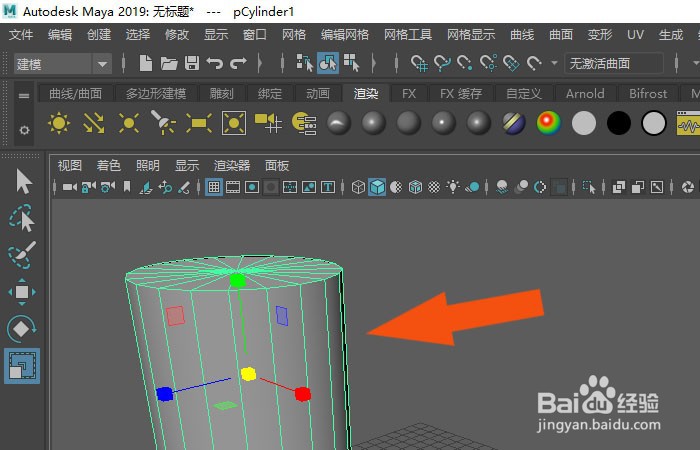Open the 编辑网格 menu

[345, 34]
